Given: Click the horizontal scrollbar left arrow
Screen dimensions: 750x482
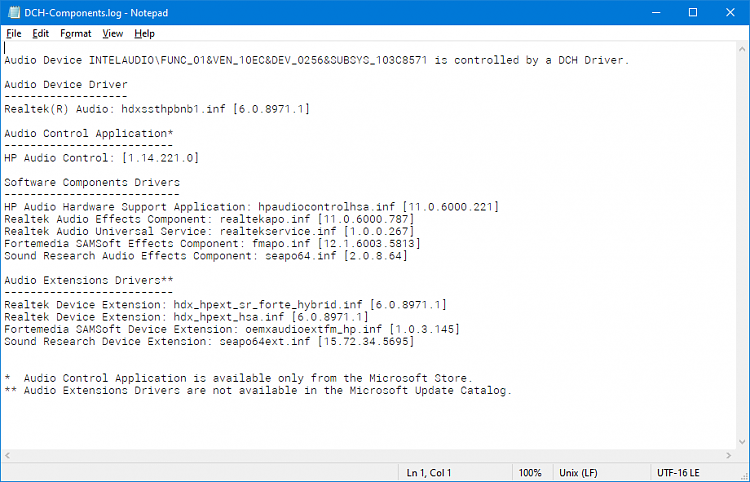Looking at the screenshot, I should click(7, 456).
